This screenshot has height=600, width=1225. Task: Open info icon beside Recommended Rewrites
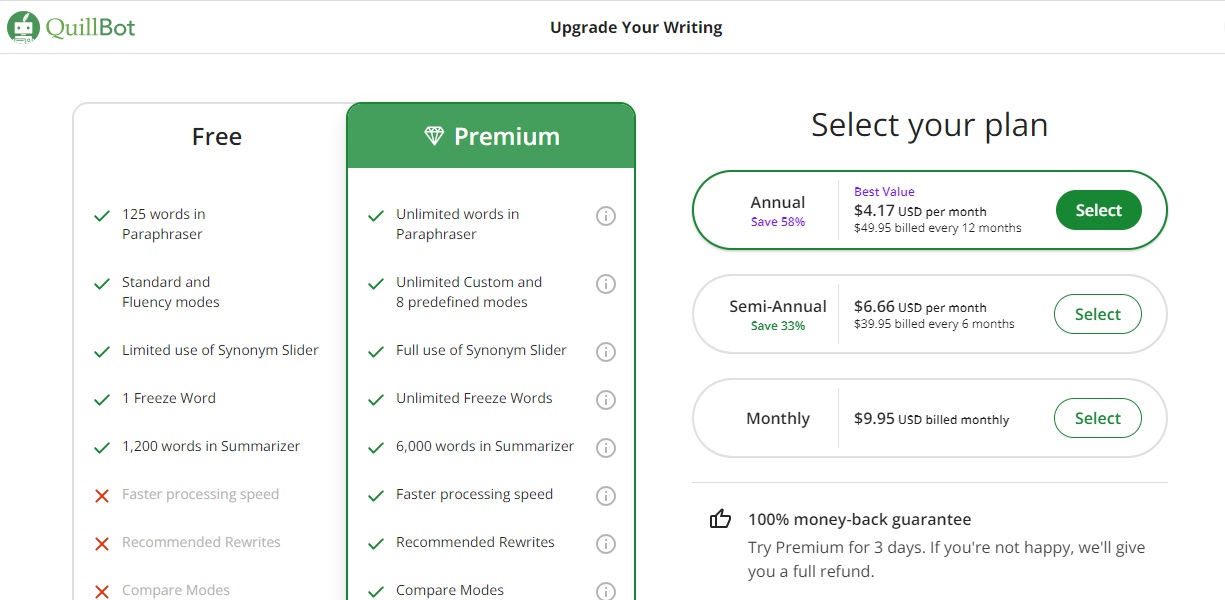[x=606, y=544]
